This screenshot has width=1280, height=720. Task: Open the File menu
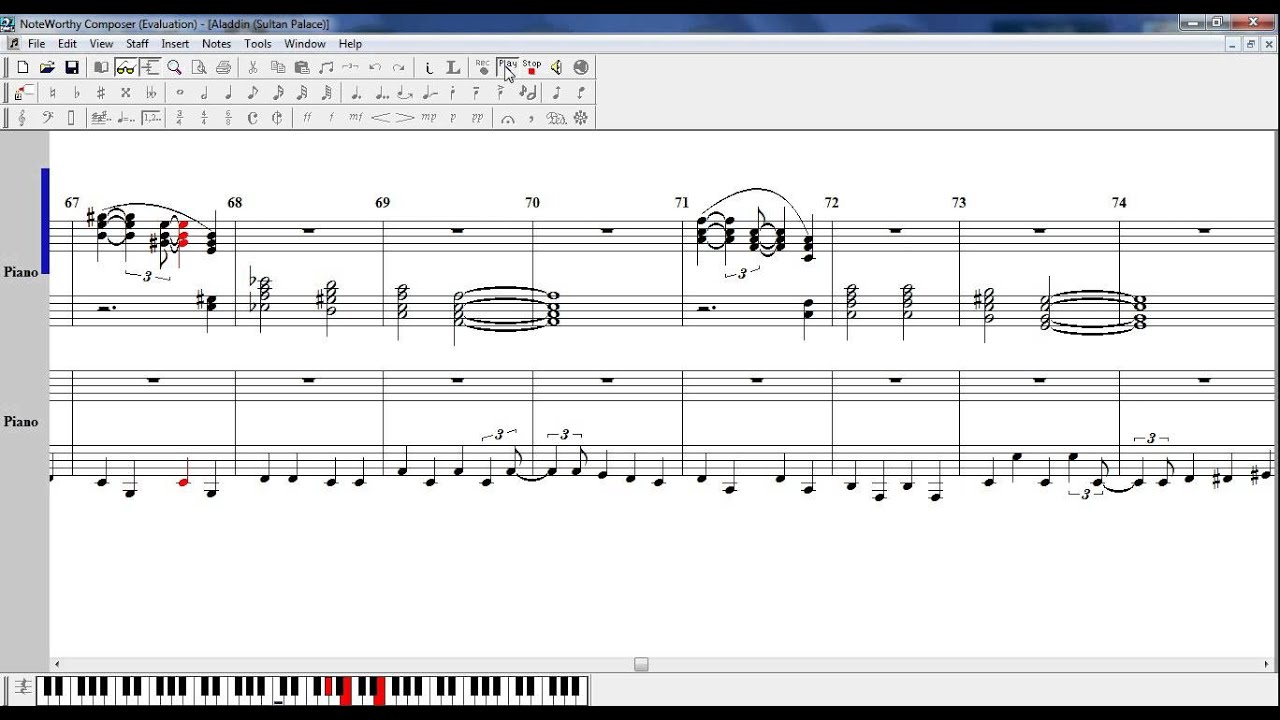pyautogui.click(x=36, y=44)
